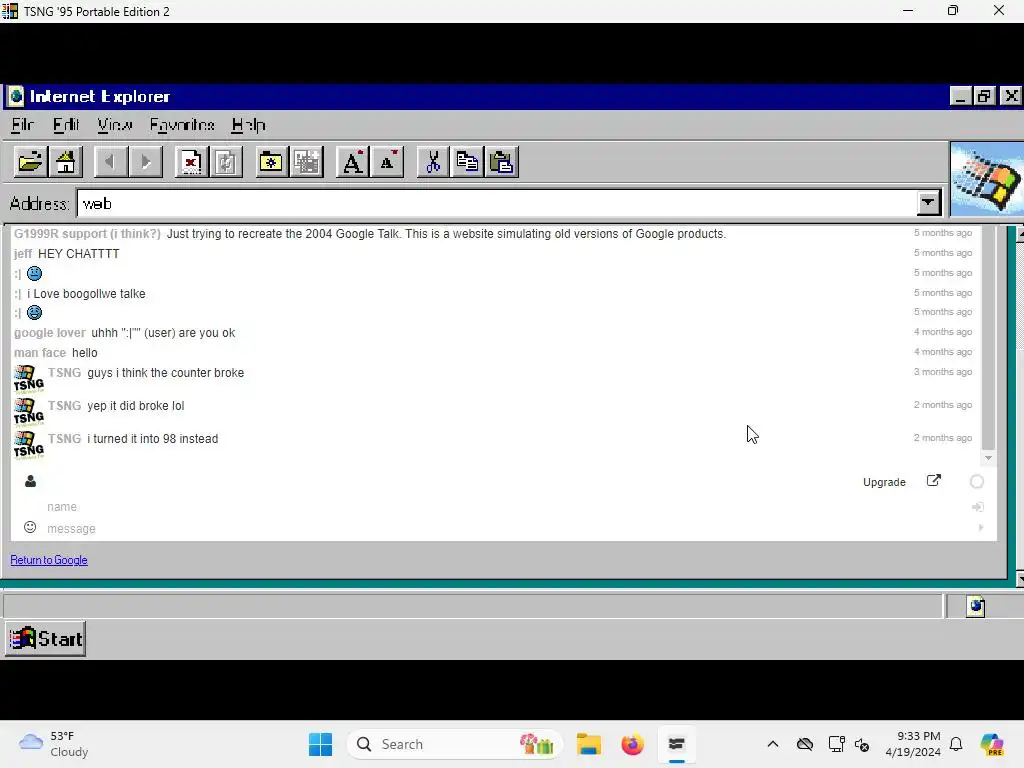This screenshot has height=768, width=1024.
Task: Open the weather widget showing 53°F
Action: coord(54,744)
